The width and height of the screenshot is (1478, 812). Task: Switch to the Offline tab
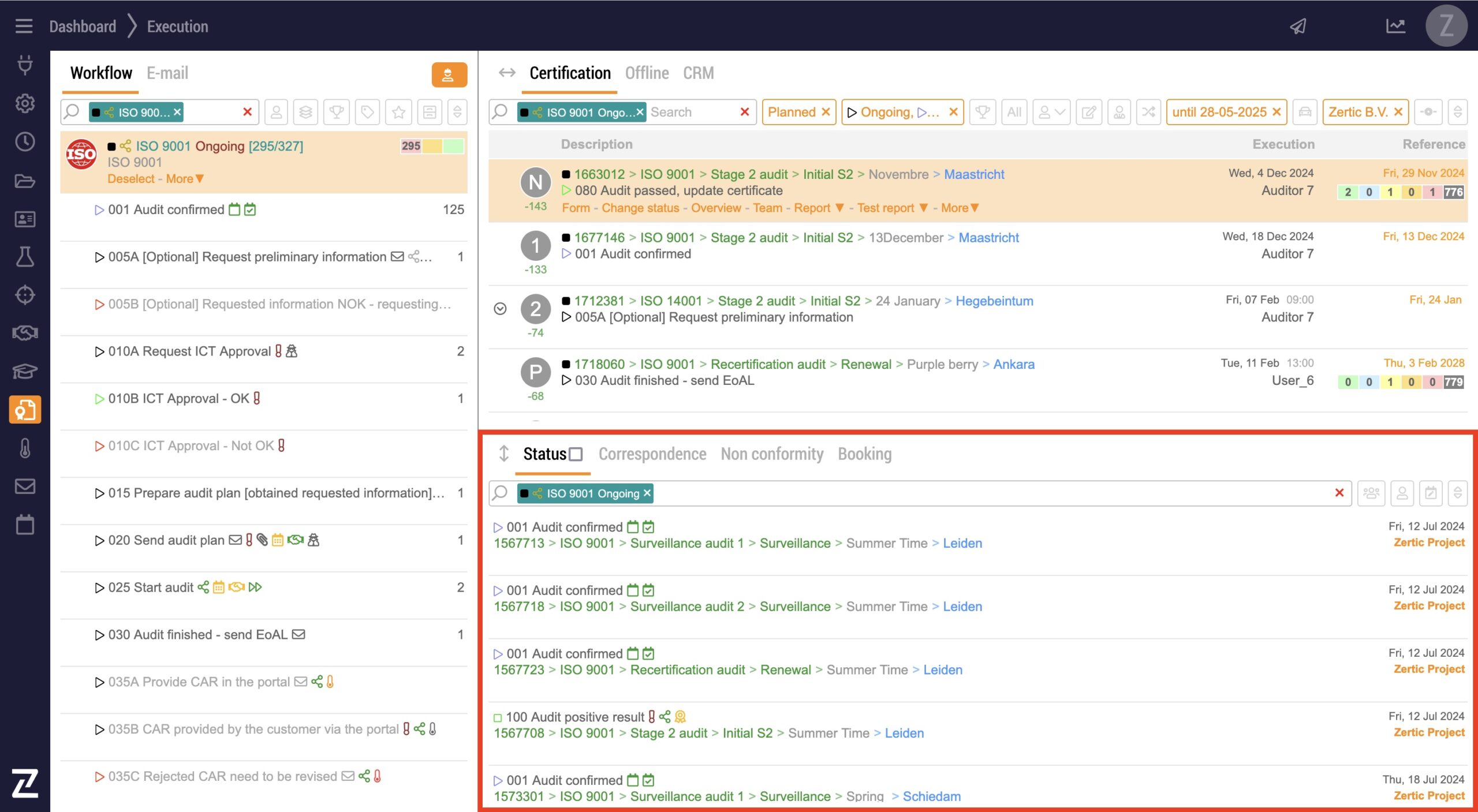[x=647, y=73]
